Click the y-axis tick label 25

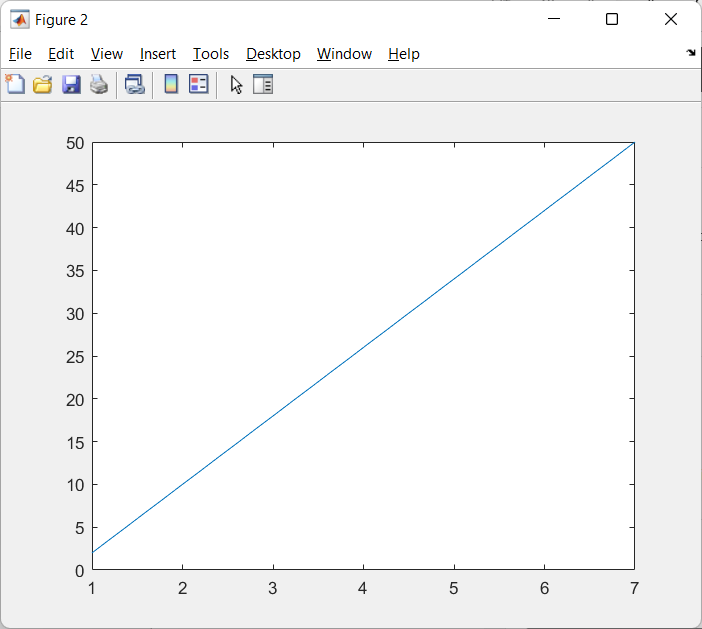[x=75, y=357]
